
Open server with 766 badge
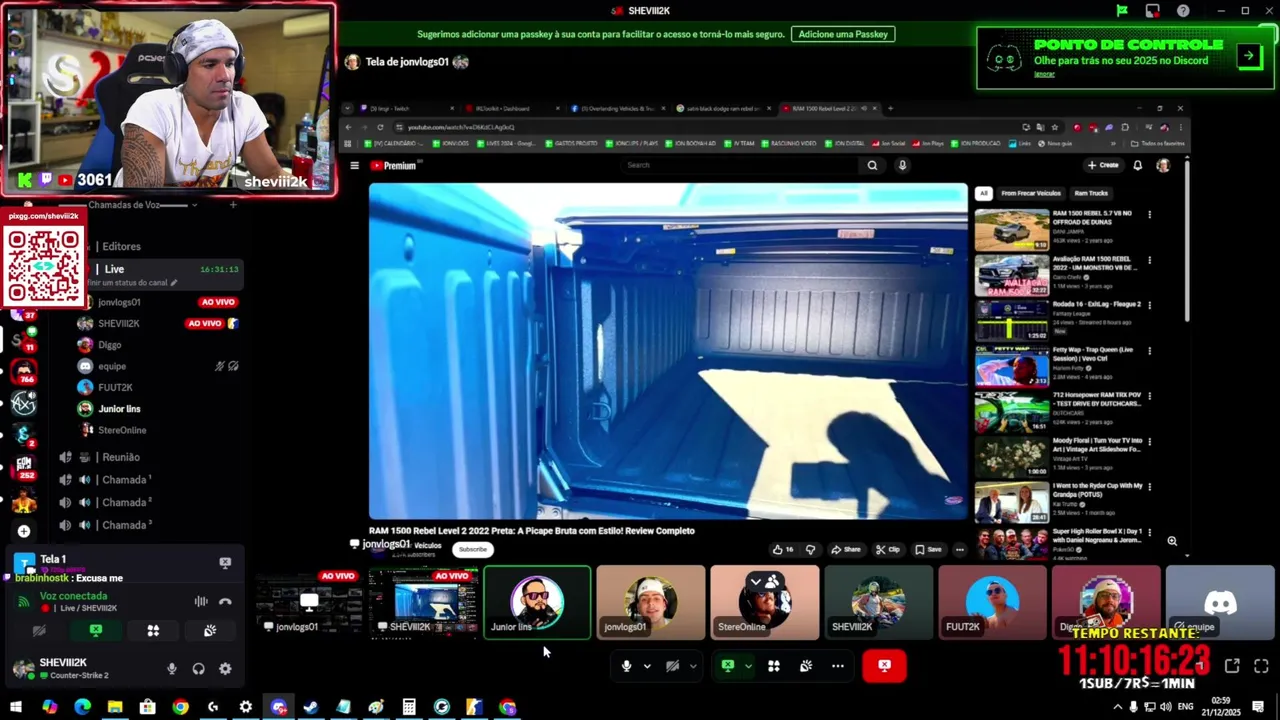tap(24, 371)
